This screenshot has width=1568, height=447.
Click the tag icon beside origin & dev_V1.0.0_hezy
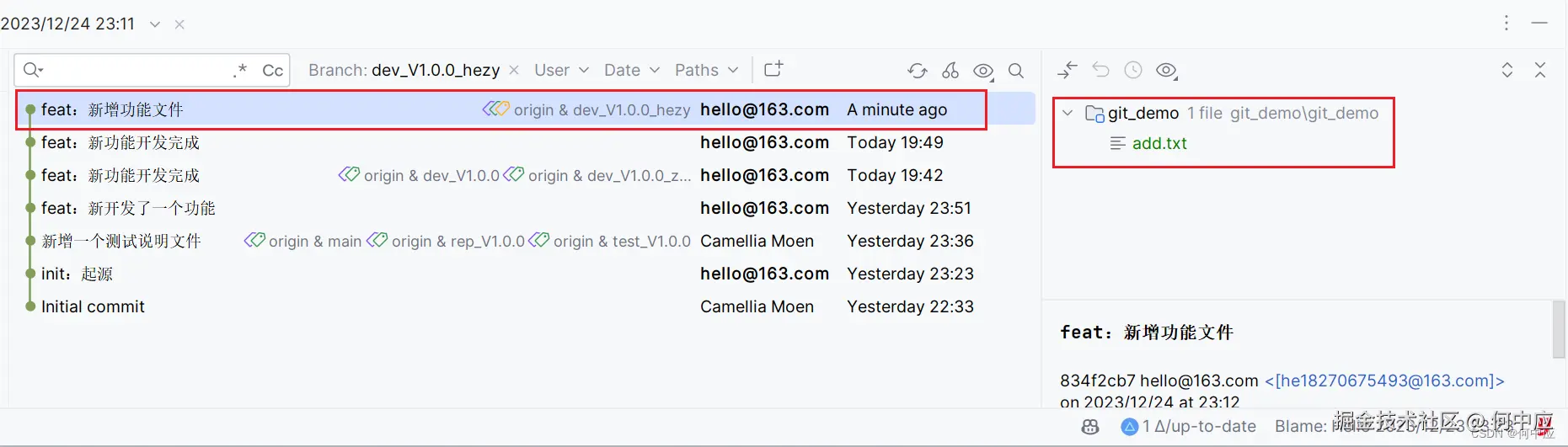pyautogui.click(x=496, y=109)
